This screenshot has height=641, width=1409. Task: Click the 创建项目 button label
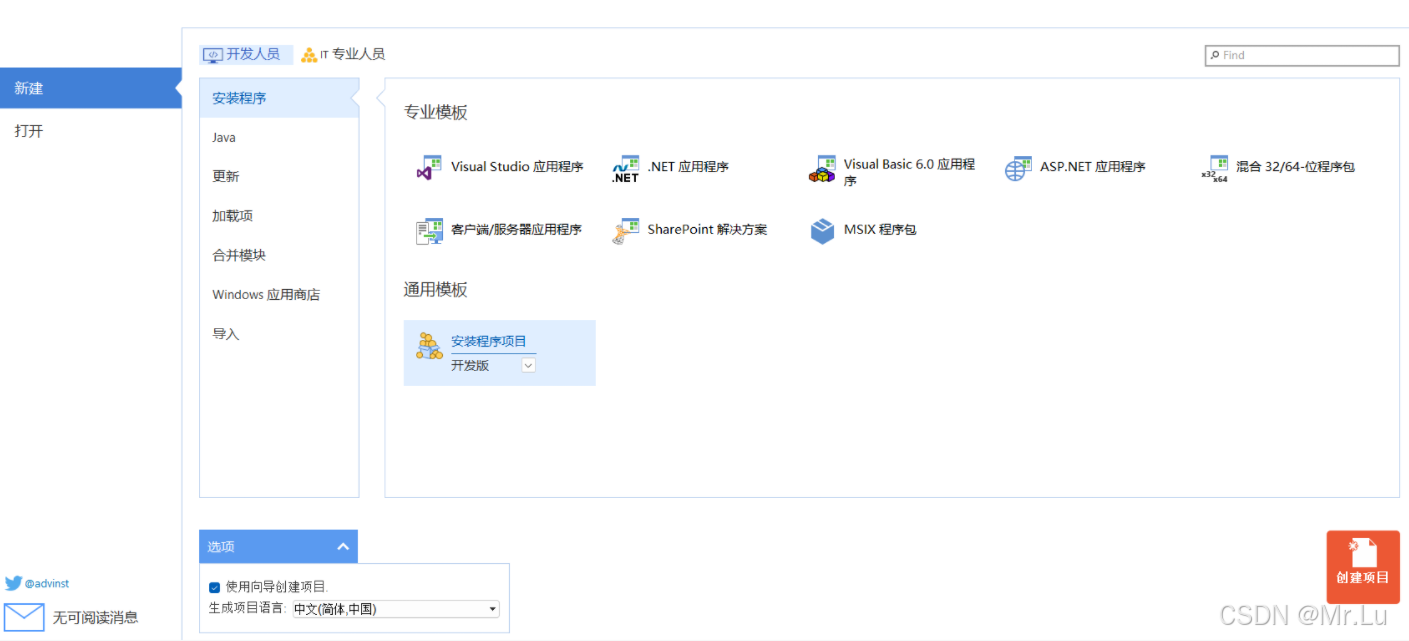(x=1363, y=578)
